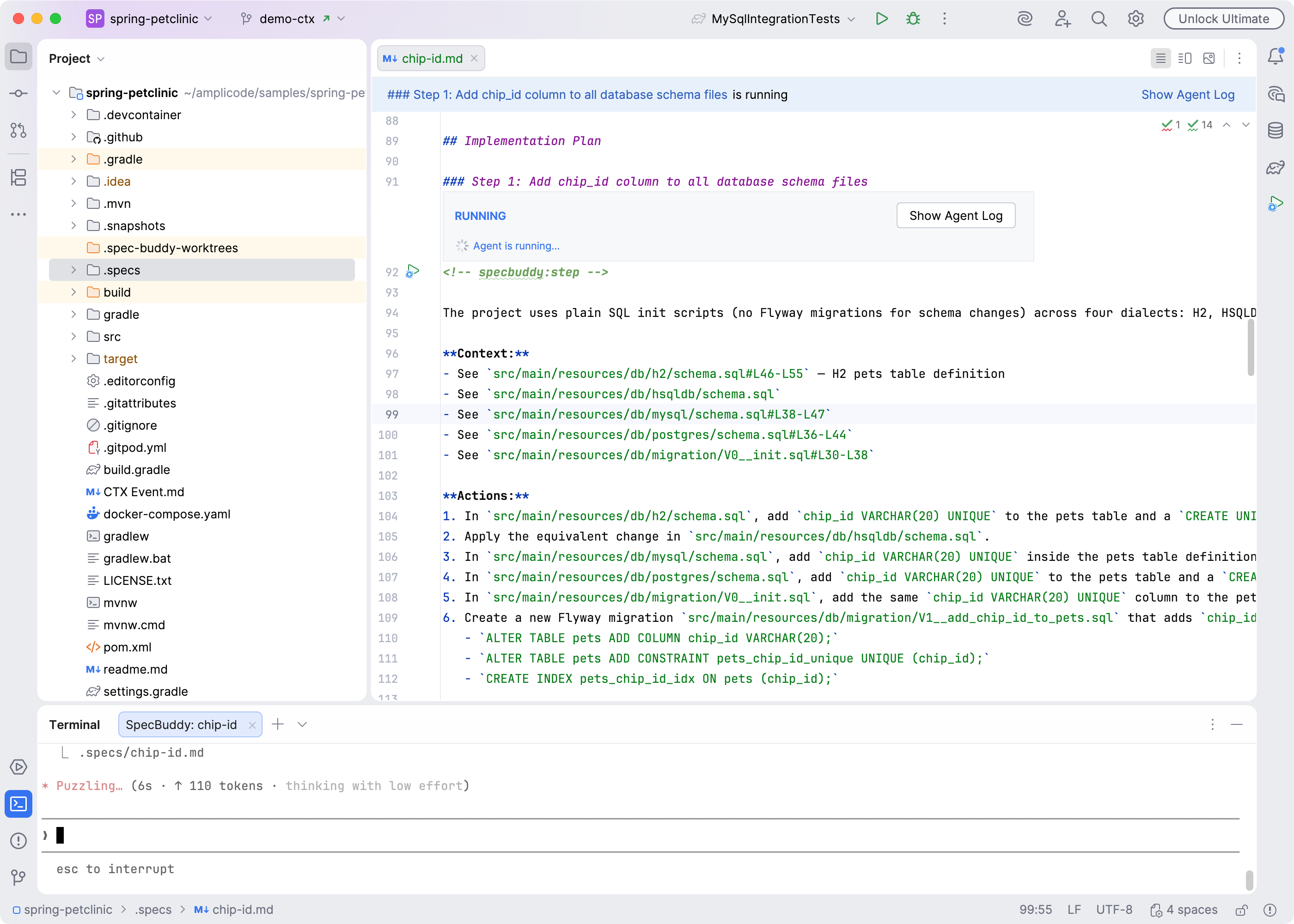Viewport: 1294px width, 924px height.
Task: Select the chip-id.md editor tab
Action: [431, 59]
